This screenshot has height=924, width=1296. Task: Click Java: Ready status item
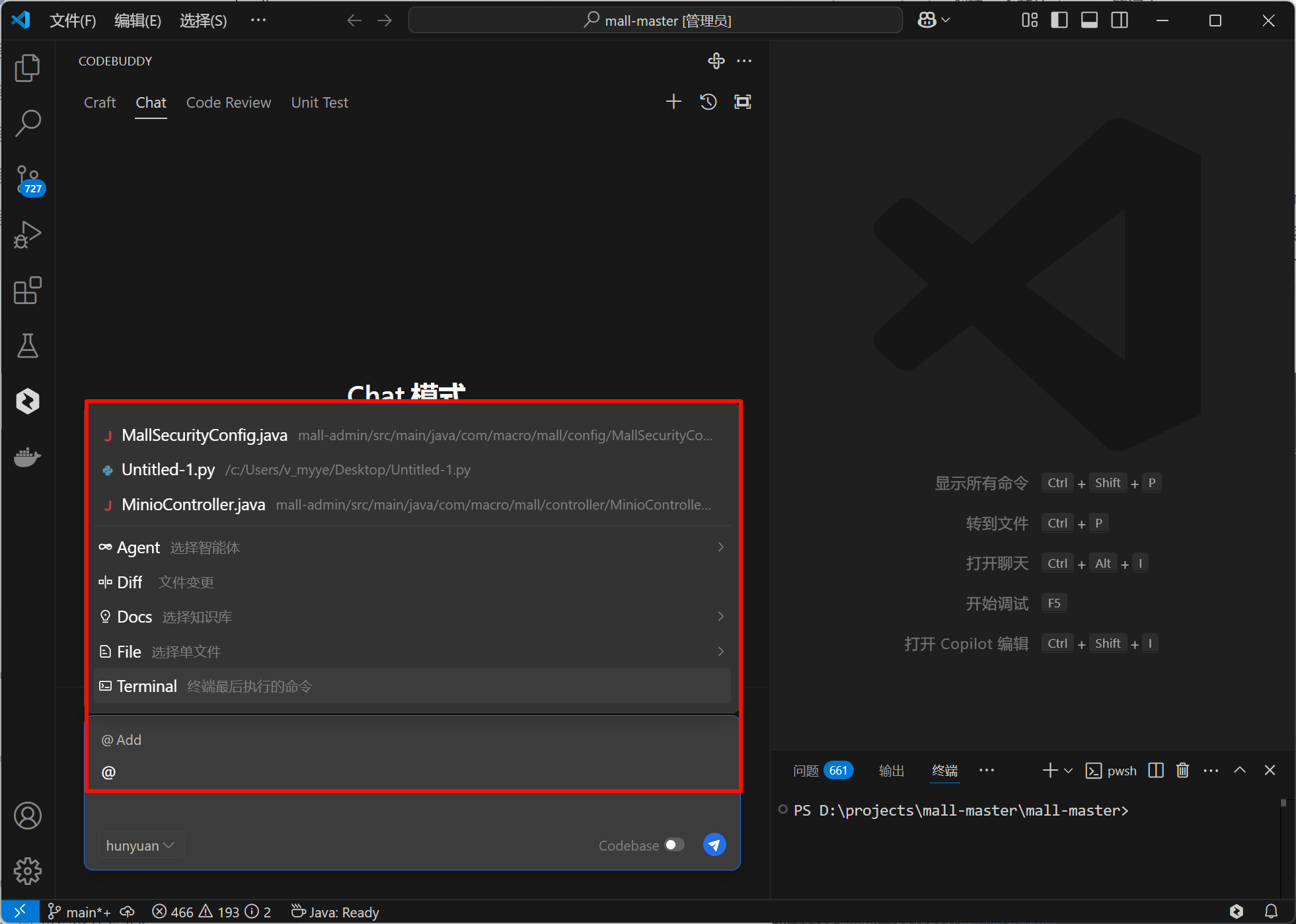pyautogui.click(x=335, y=912)
